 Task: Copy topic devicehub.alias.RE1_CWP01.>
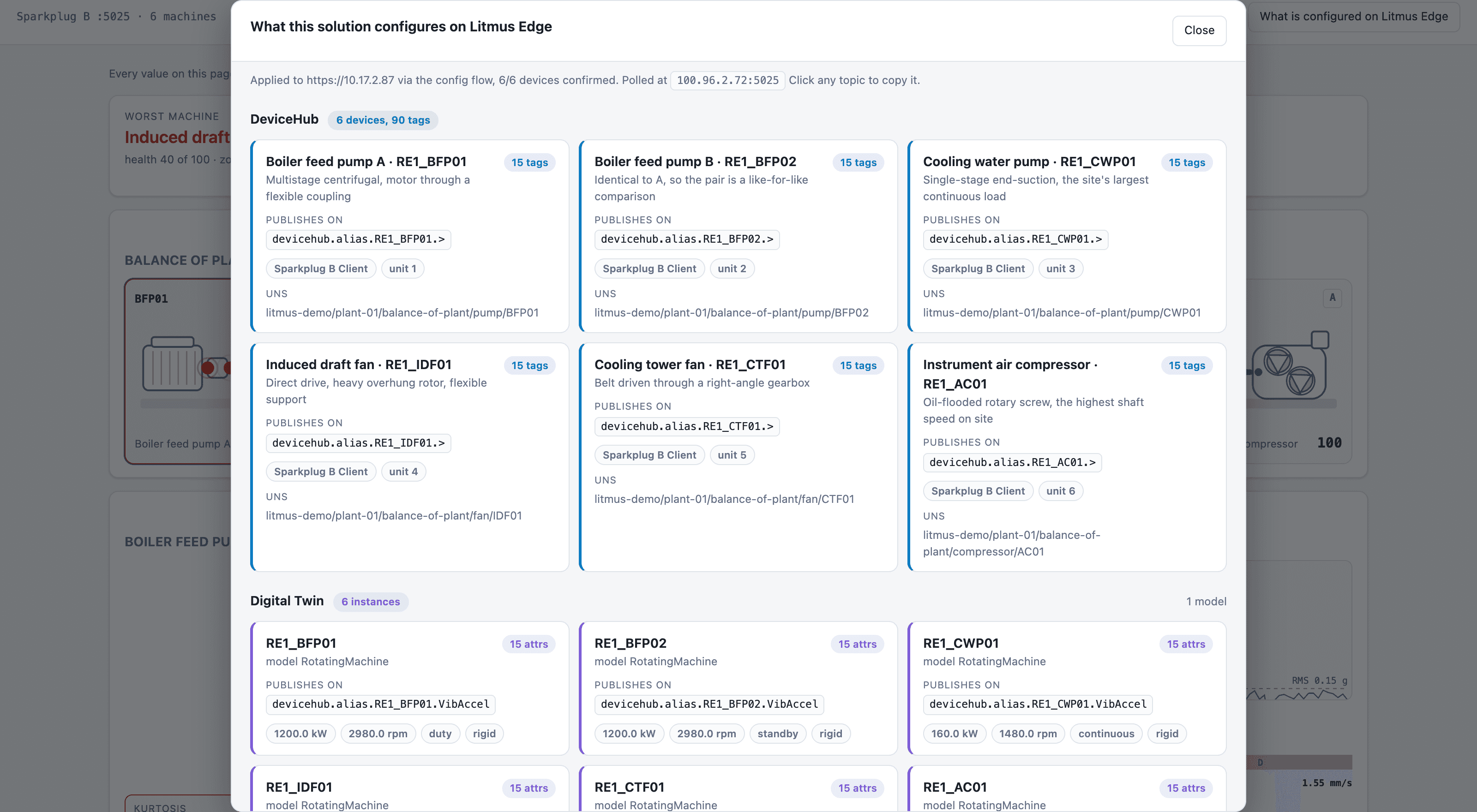pos(1015,239)
